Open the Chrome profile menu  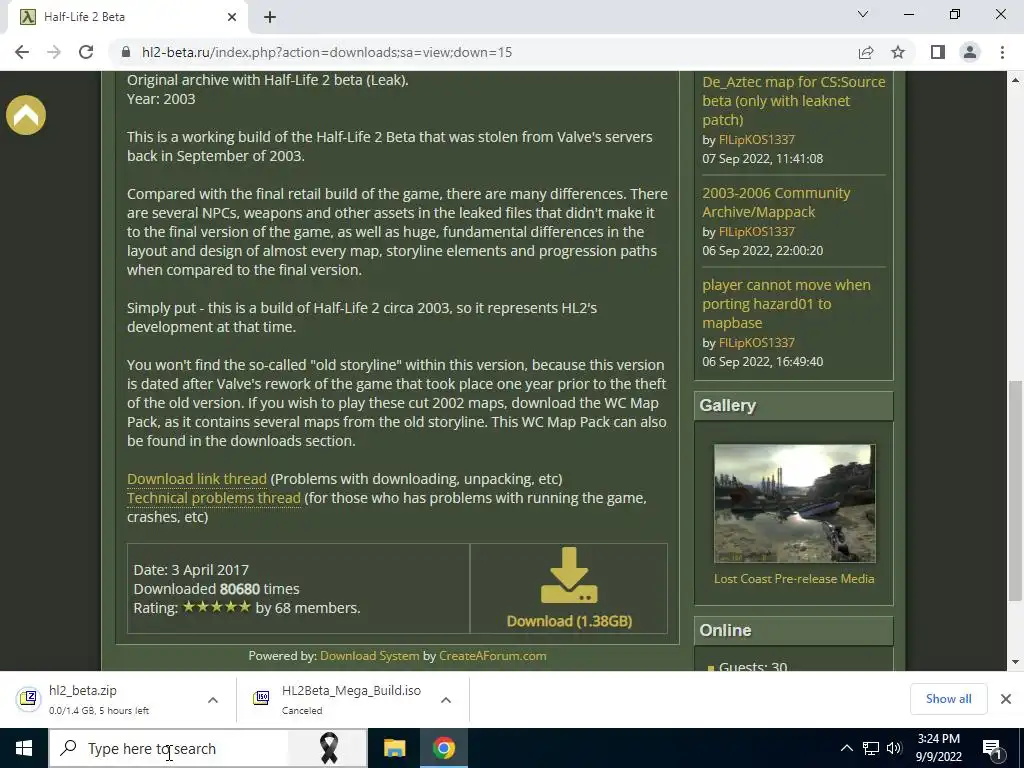pyautogui.click(x=970, y=52)
